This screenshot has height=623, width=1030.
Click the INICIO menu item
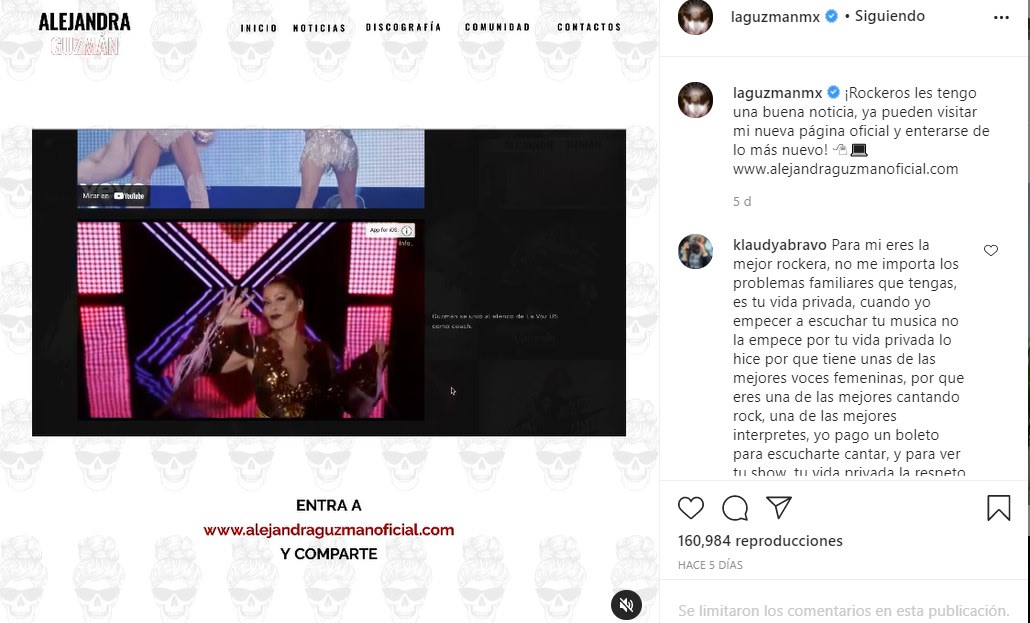[259, 28]
